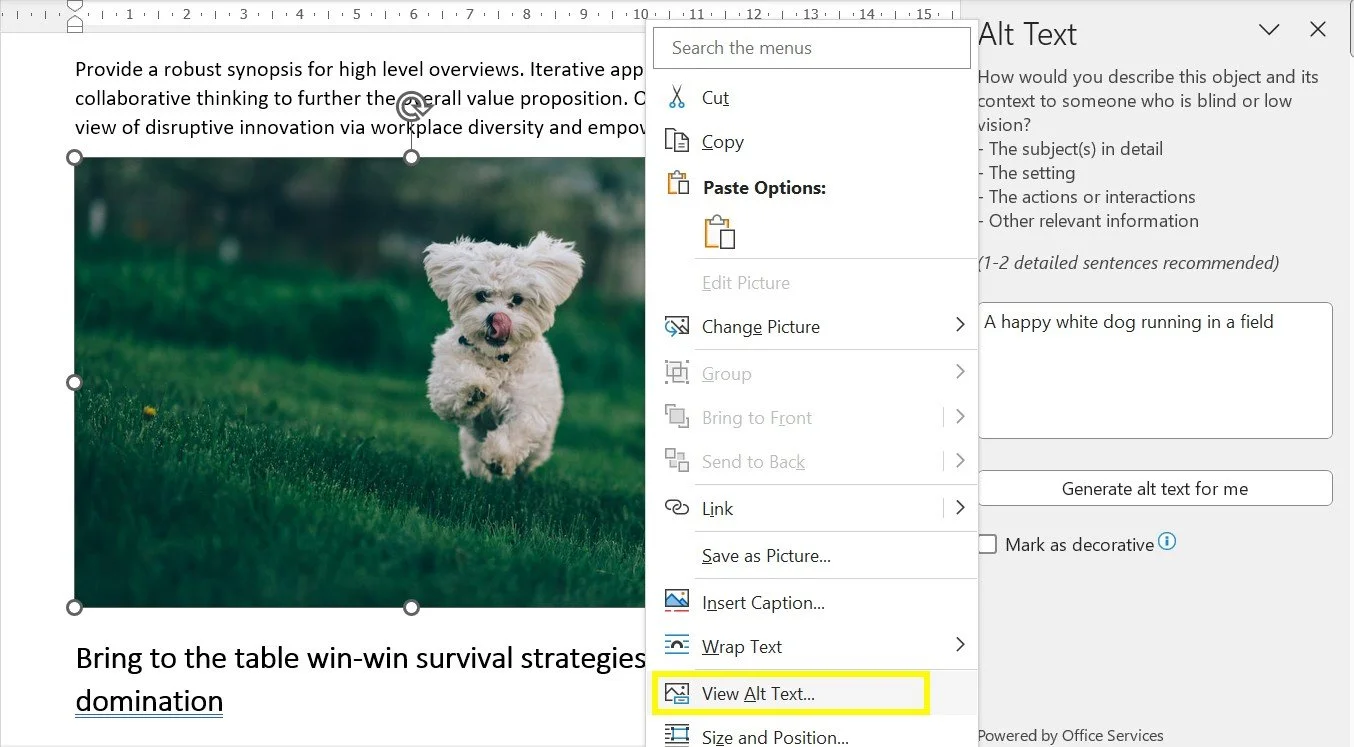Click the Search the menus field

coord(811,47)
